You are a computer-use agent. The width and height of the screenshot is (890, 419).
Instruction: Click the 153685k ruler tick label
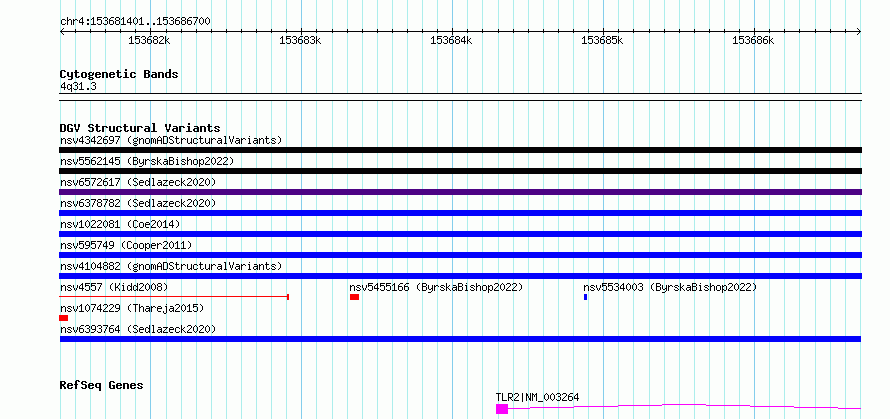coord(602,40)
